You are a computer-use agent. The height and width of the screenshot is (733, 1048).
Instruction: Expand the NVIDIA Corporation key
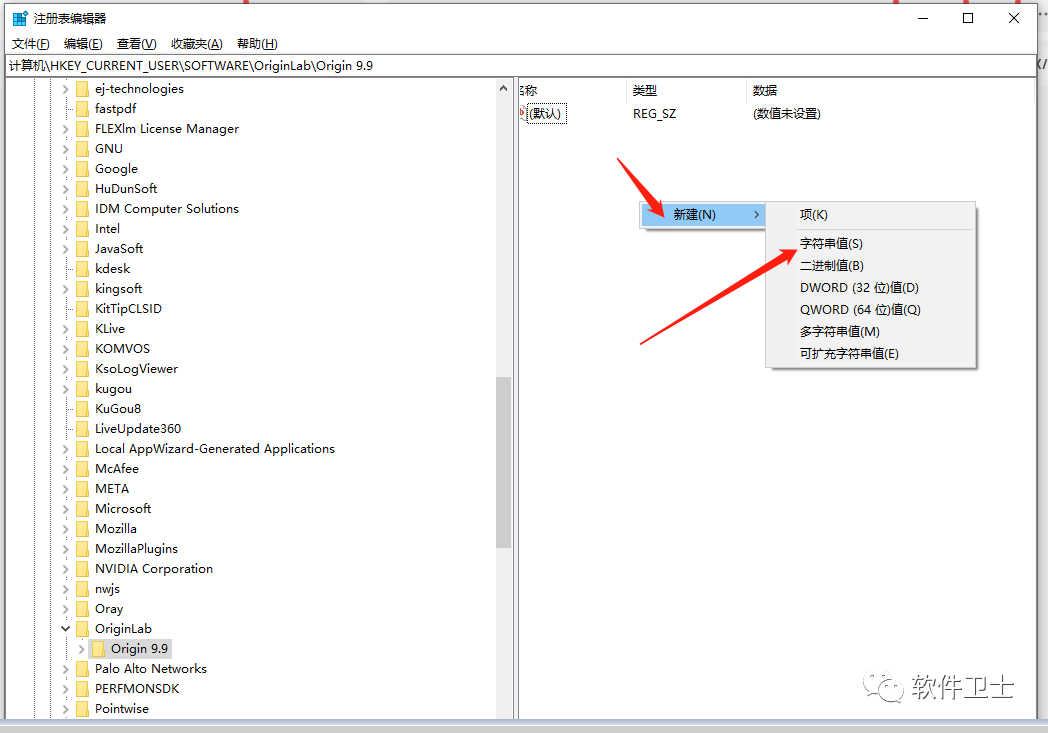click(x=66, y=569)
